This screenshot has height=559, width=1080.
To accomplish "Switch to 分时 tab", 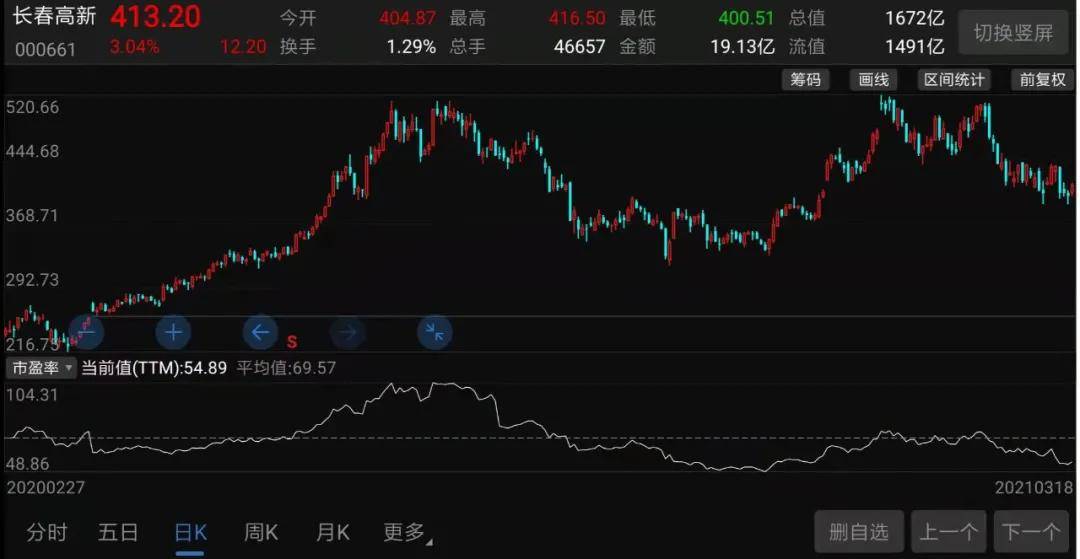I will (48, 532).
